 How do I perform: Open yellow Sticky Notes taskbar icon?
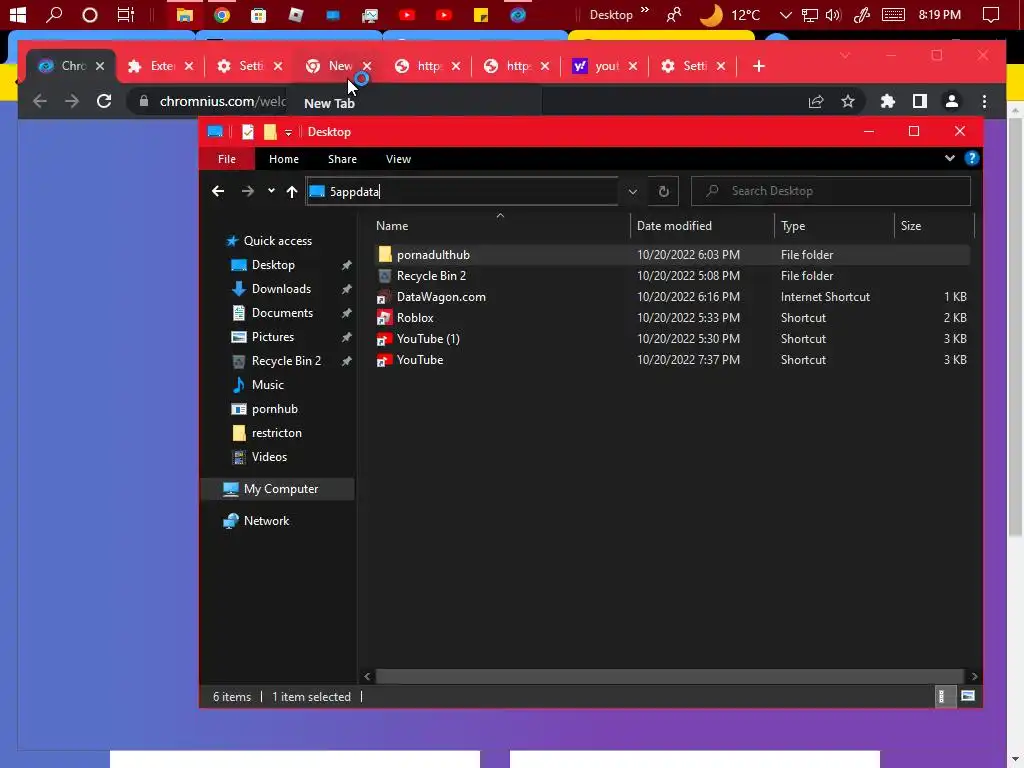pyautogui.click(x=481, y=14)
